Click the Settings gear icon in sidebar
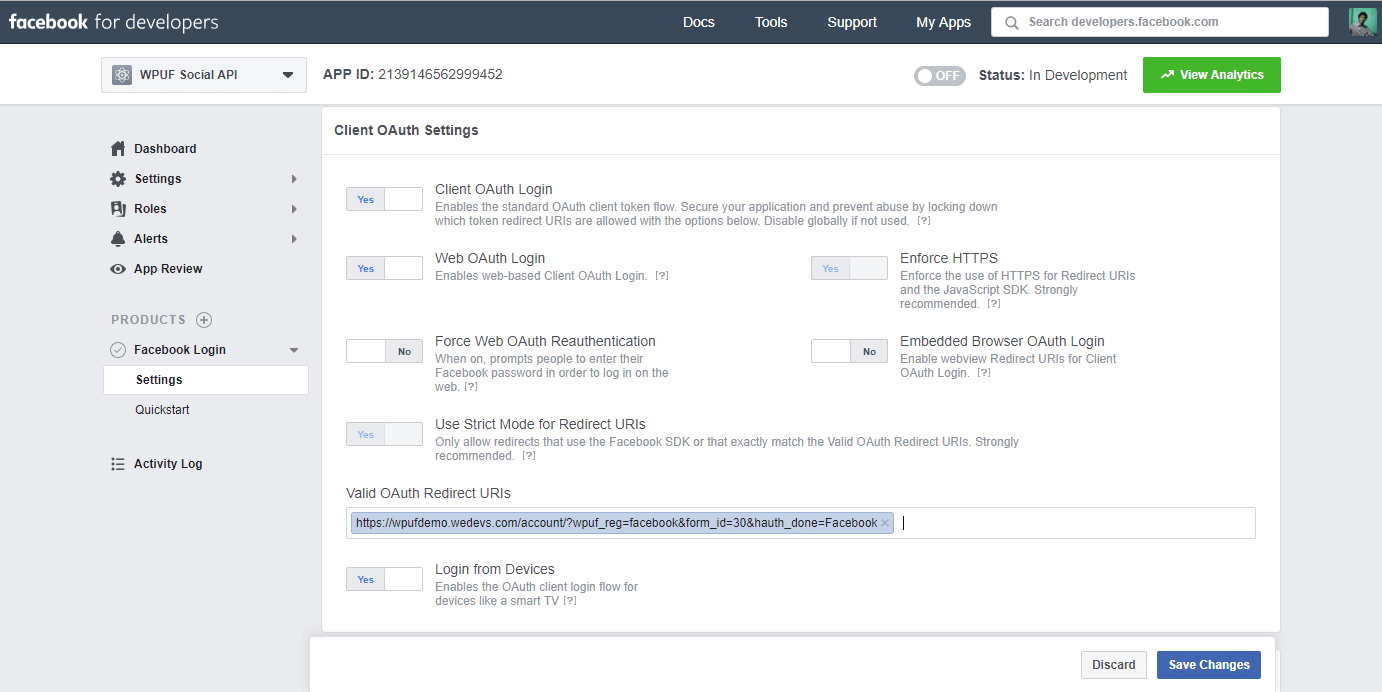The height and width of the screenshot is (692, 1382). coord(118,179)
